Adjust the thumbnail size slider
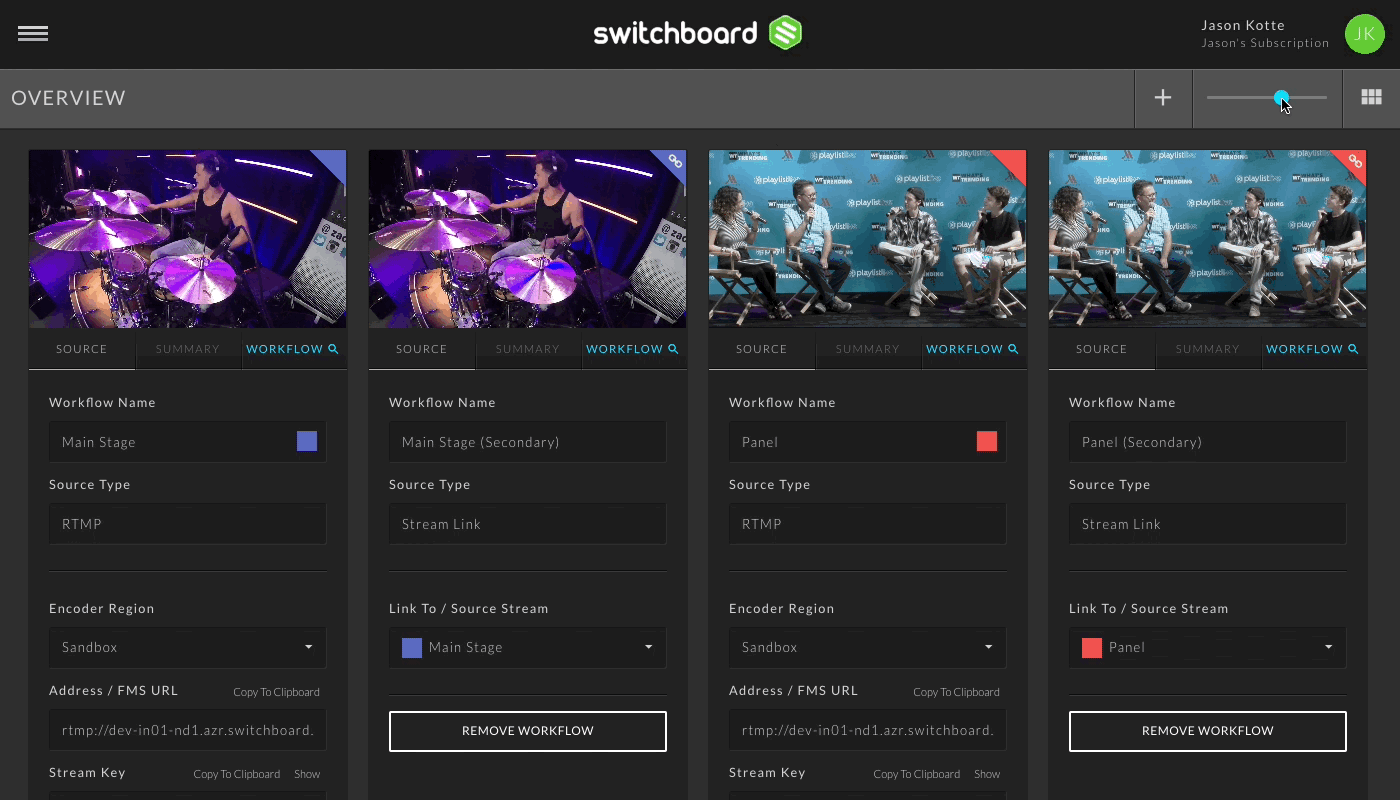 (x=1267, y=97)
